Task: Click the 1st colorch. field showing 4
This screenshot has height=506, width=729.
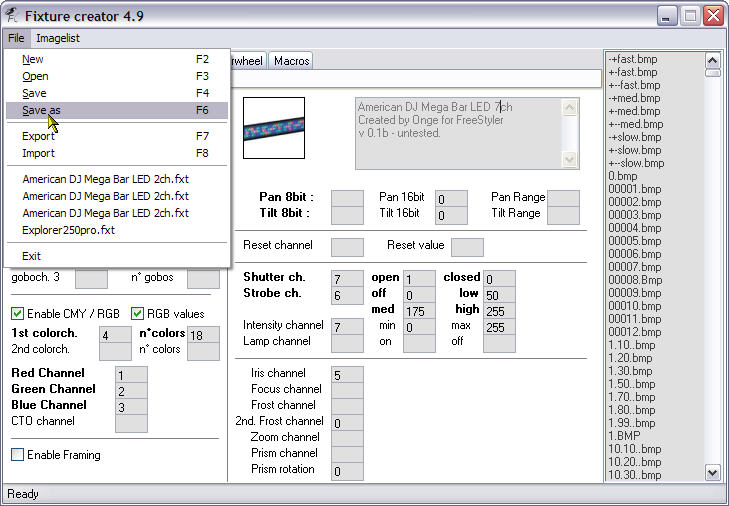Action: (115, 335)
